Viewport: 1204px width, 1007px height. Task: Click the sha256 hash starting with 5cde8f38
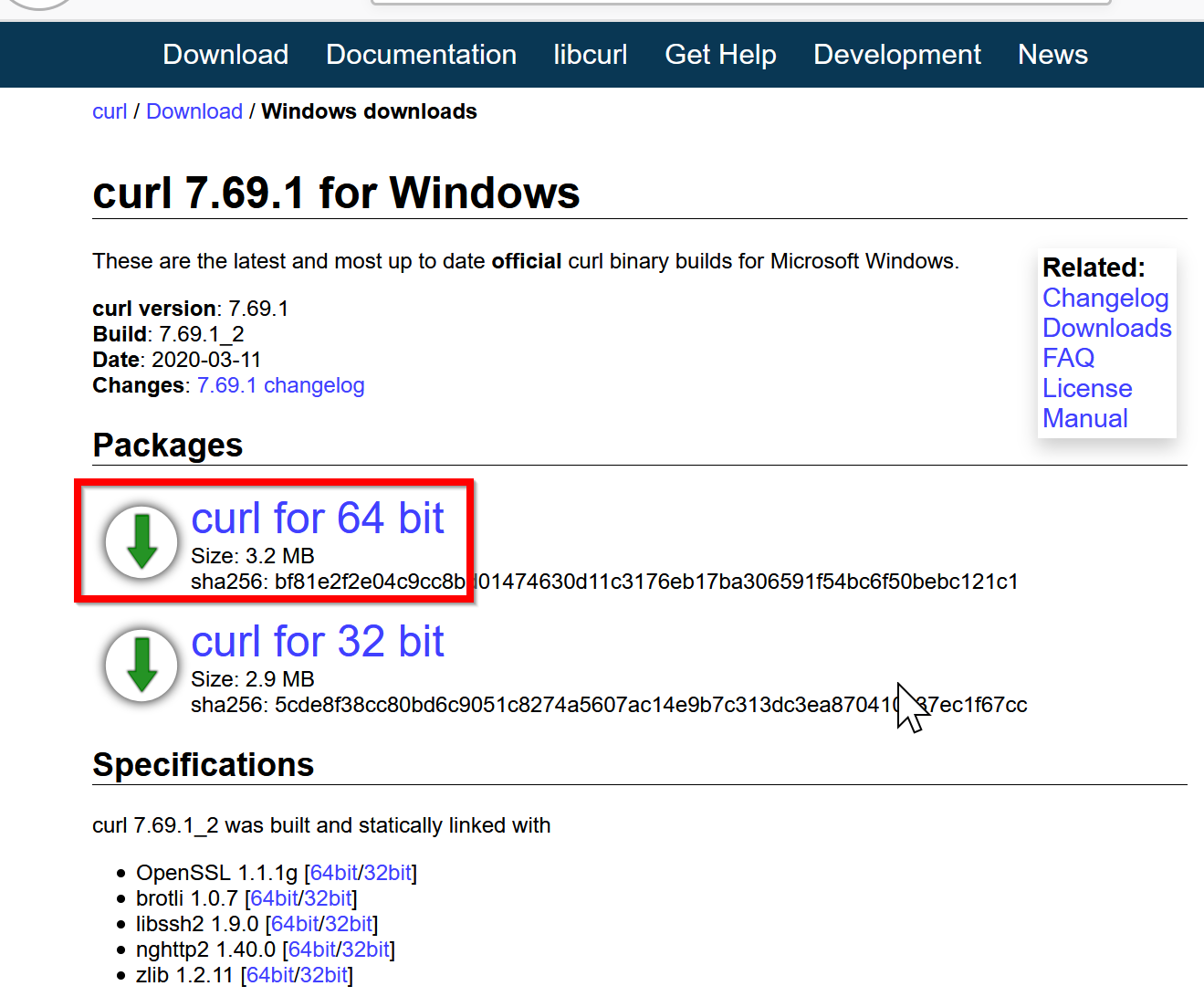651,705
